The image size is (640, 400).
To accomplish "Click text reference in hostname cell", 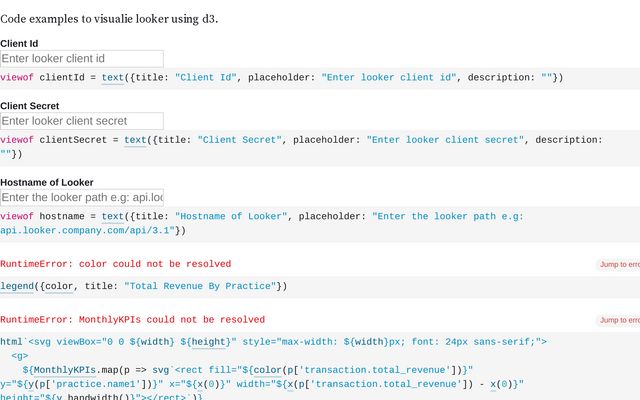I will tap(112, 216).
